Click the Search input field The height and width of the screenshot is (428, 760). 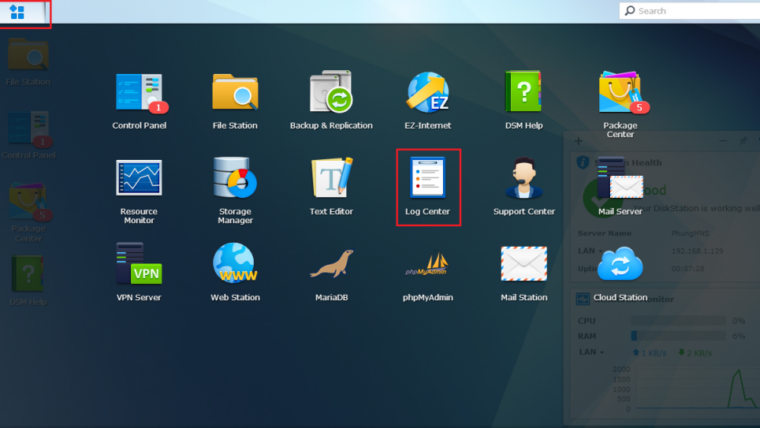(690, 11)
